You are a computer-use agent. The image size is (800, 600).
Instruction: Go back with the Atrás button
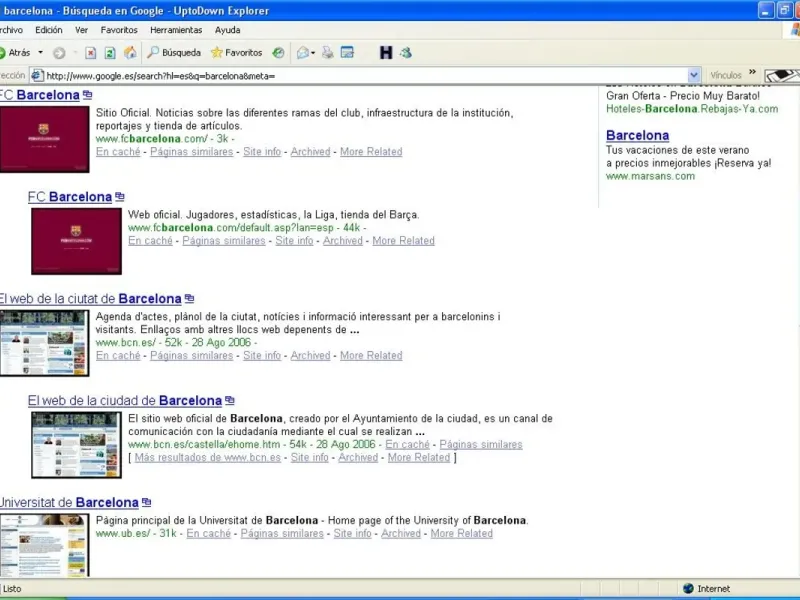[x=15, y=53]
